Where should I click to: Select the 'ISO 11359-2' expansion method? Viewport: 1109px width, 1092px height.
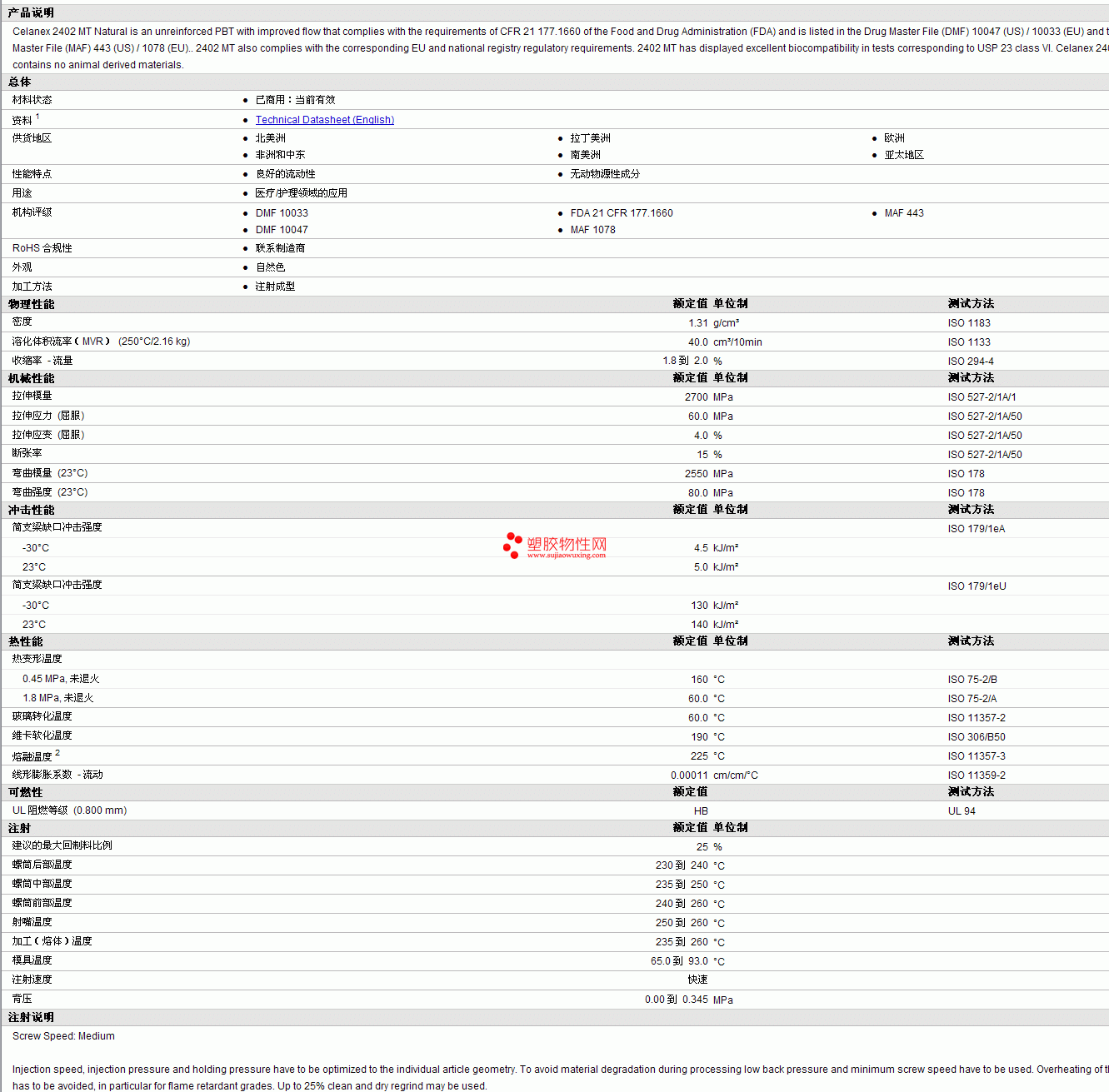977,775
